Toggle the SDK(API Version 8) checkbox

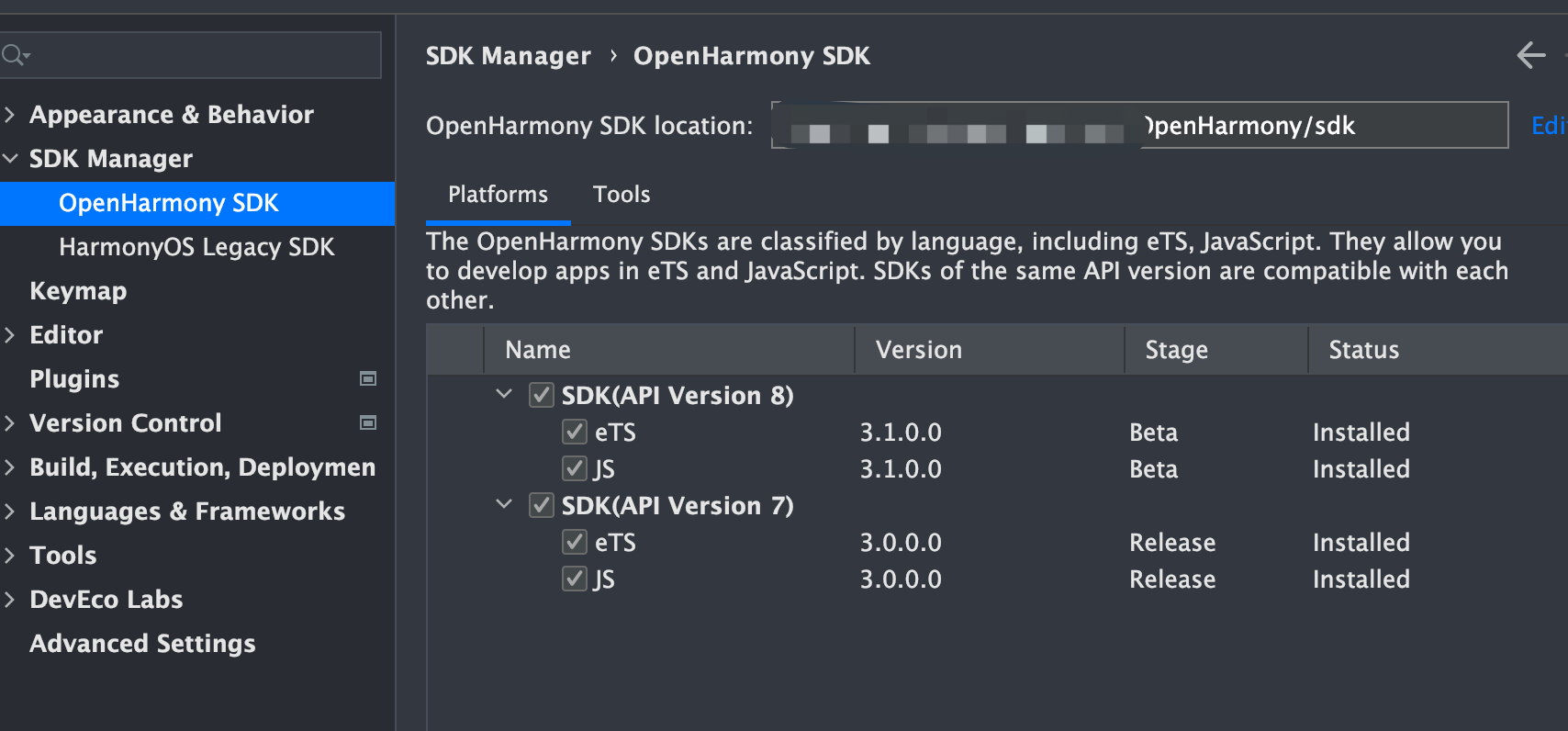(x=542, y=396)
